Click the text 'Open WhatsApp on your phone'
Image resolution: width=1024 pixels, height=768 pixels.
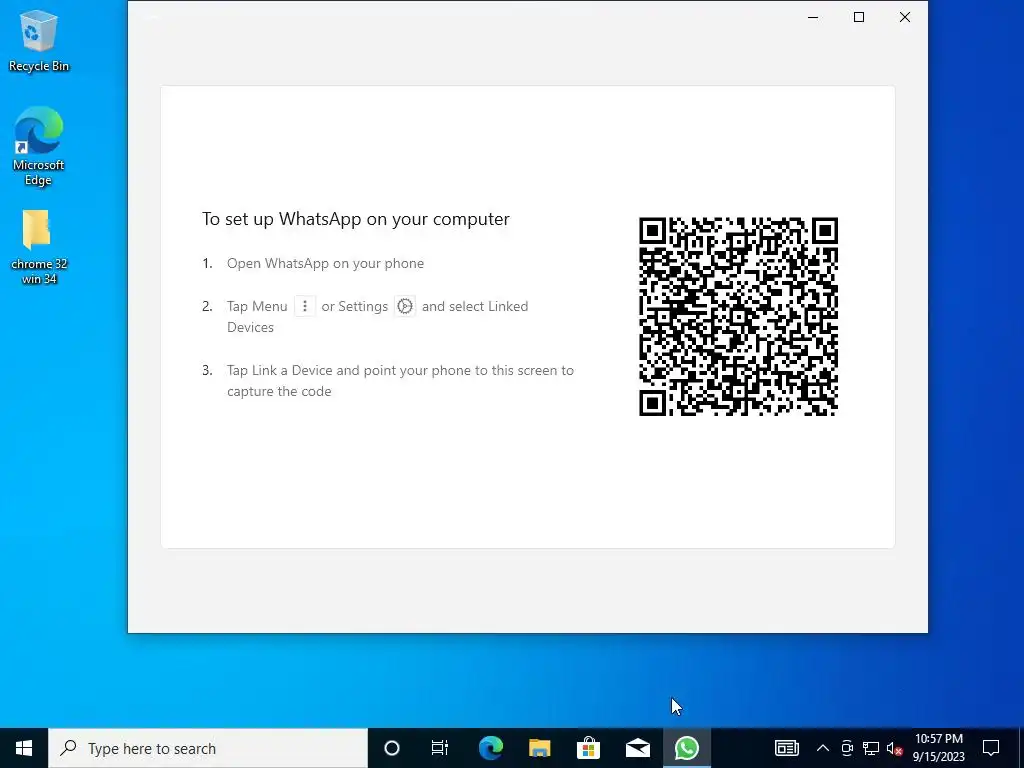pyautogui.click(x=325, y=263)
